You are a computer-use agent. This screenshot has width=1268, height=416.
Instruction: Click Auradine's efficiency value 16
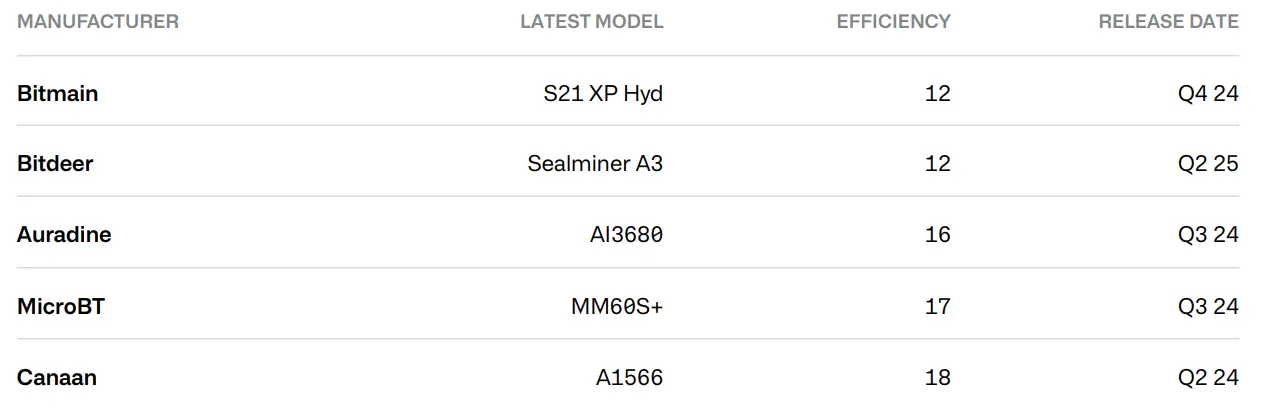pyautogui.click(x=938, y=235)
